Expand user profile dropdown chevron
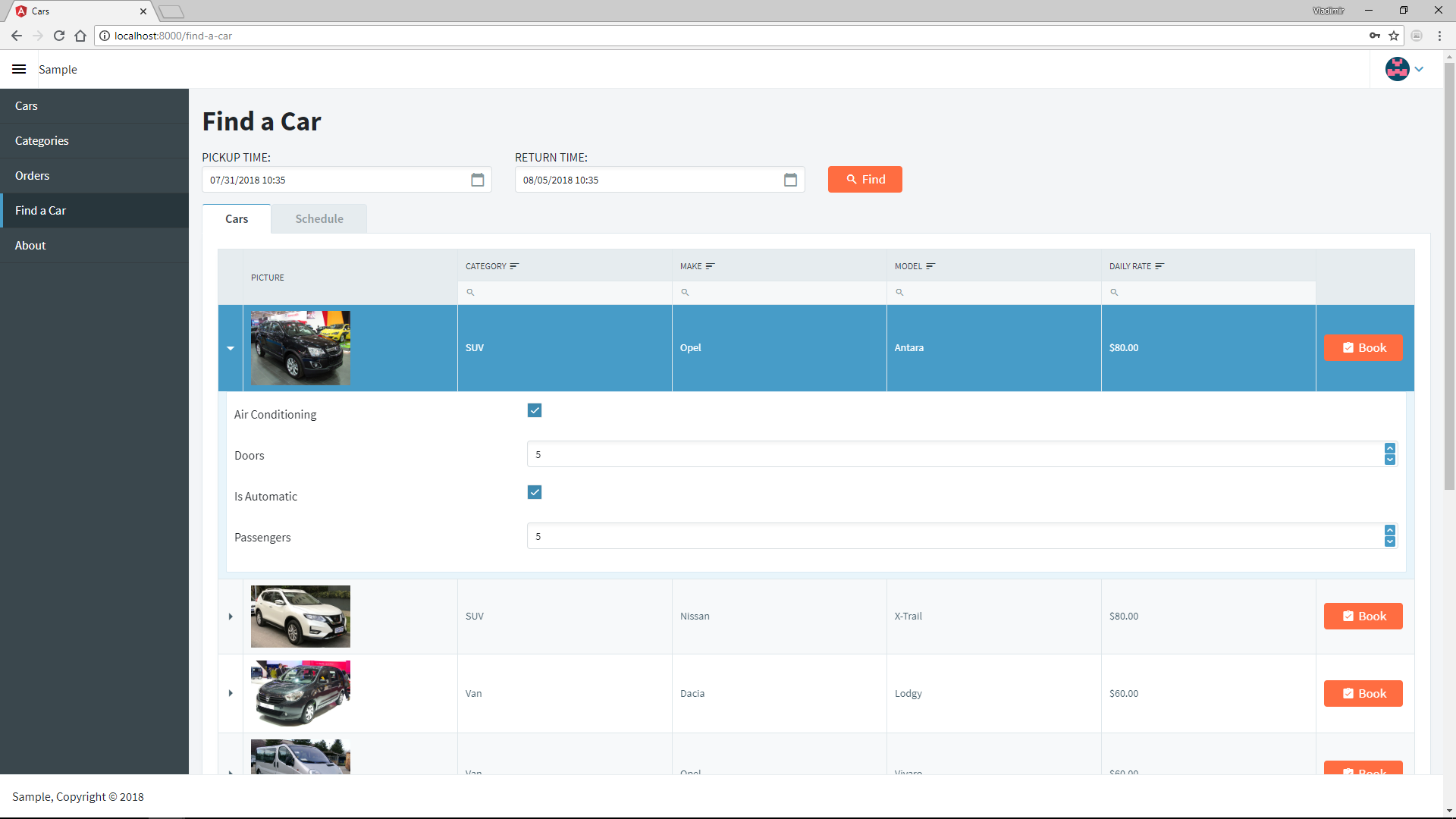Viewport: 1456px width, 819px height. [1419, 69]
